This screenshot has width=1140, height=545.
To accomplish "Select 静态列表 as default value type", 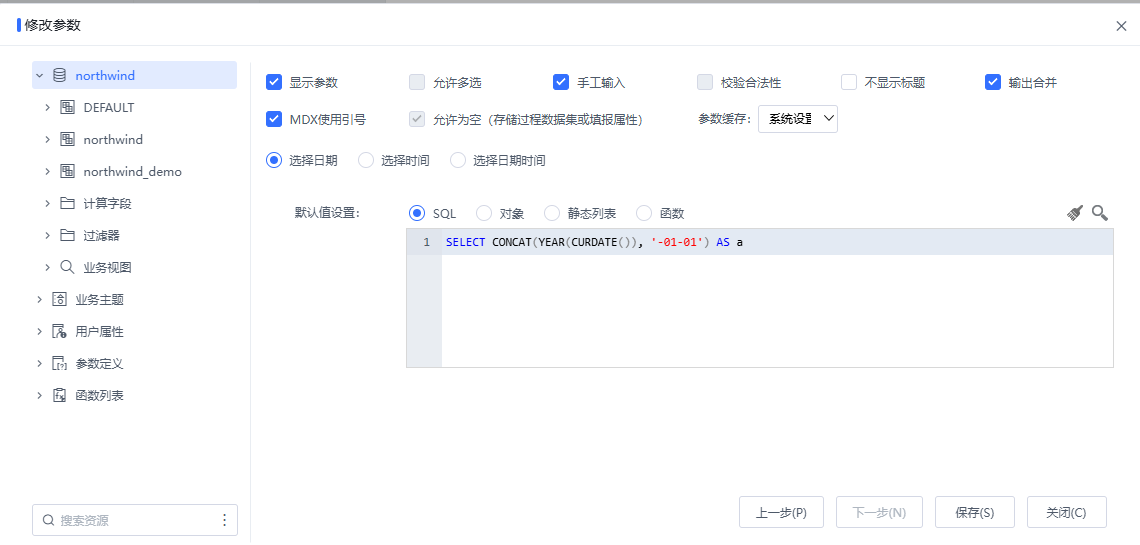I will coord(552,213).
